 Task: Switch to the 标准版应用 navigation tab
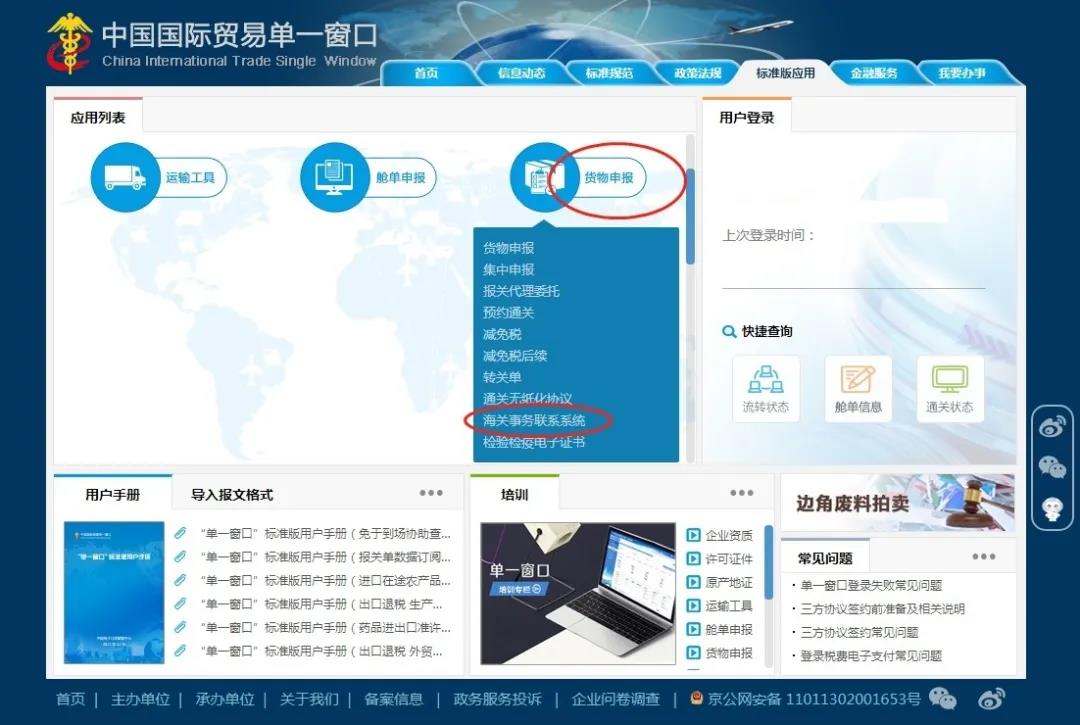785,73
